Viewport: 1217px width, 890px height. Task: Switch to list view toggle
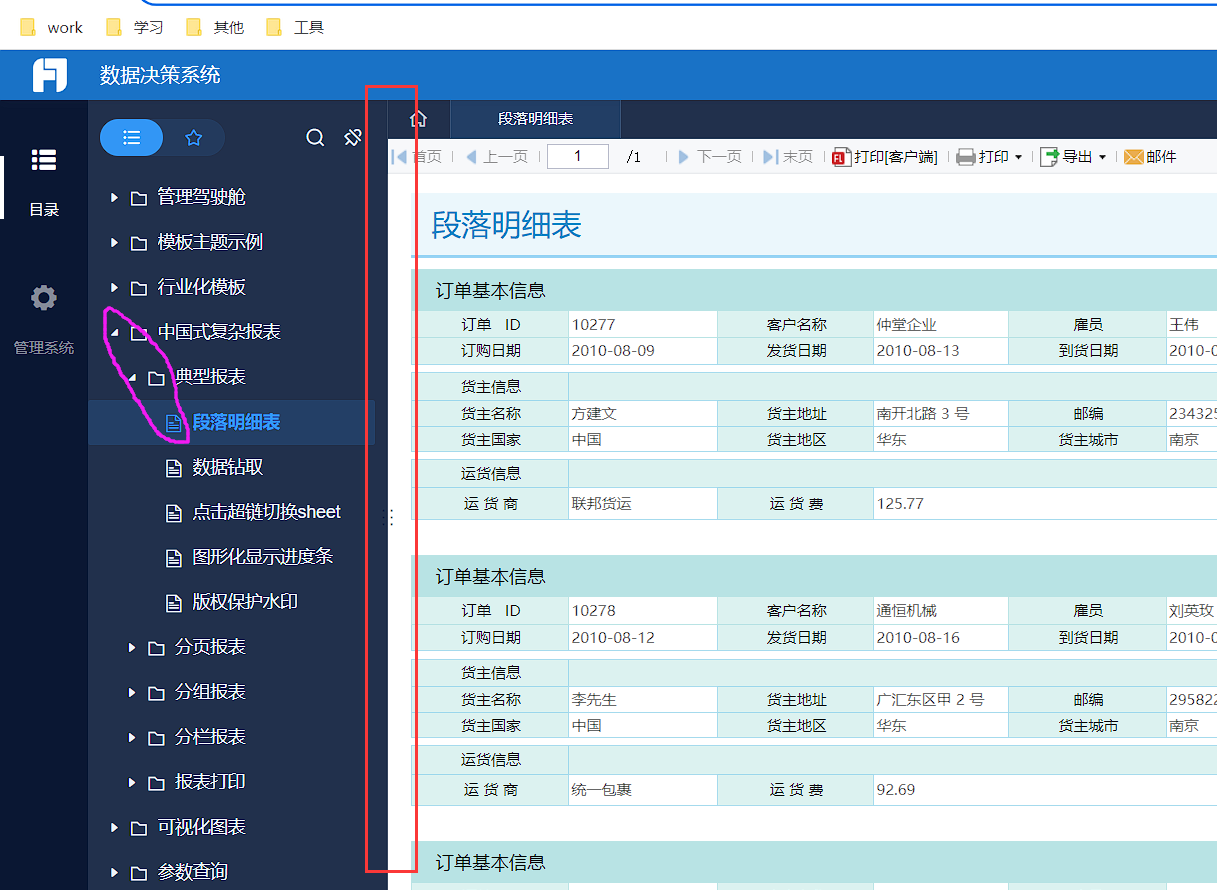(132, 138)
